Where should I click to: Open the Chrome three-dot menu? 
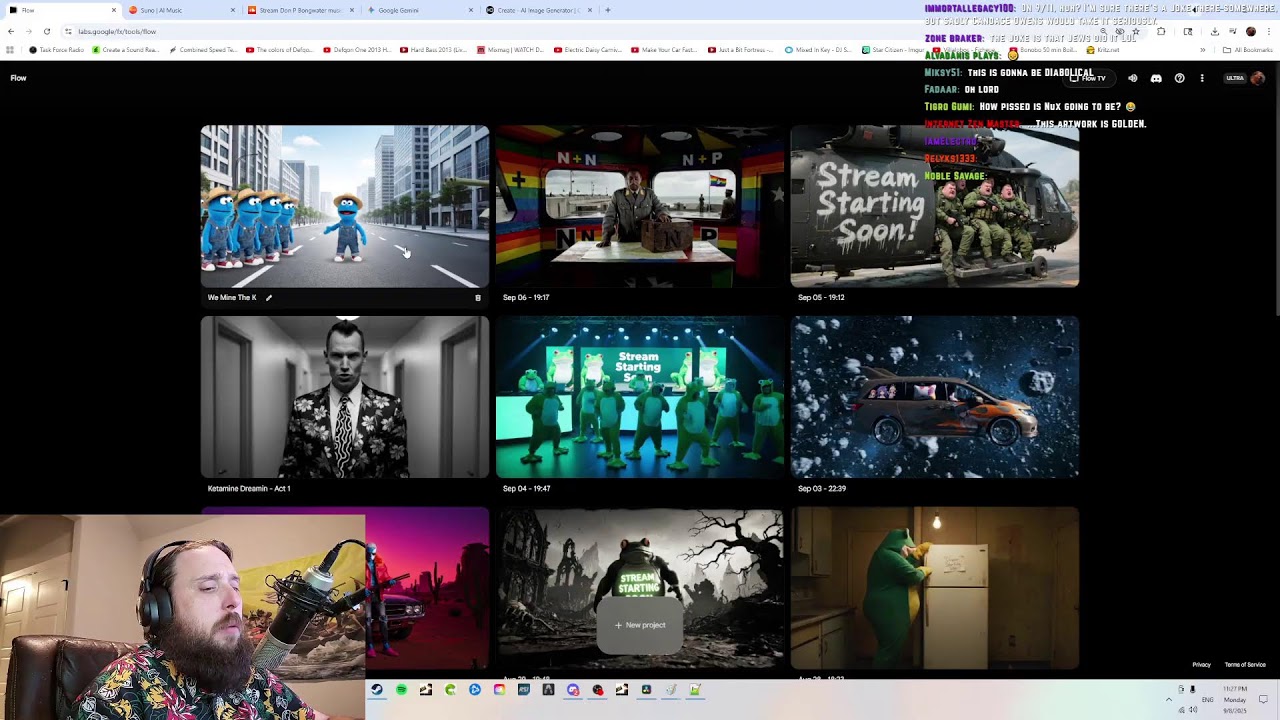click(x=1269, y=31)
